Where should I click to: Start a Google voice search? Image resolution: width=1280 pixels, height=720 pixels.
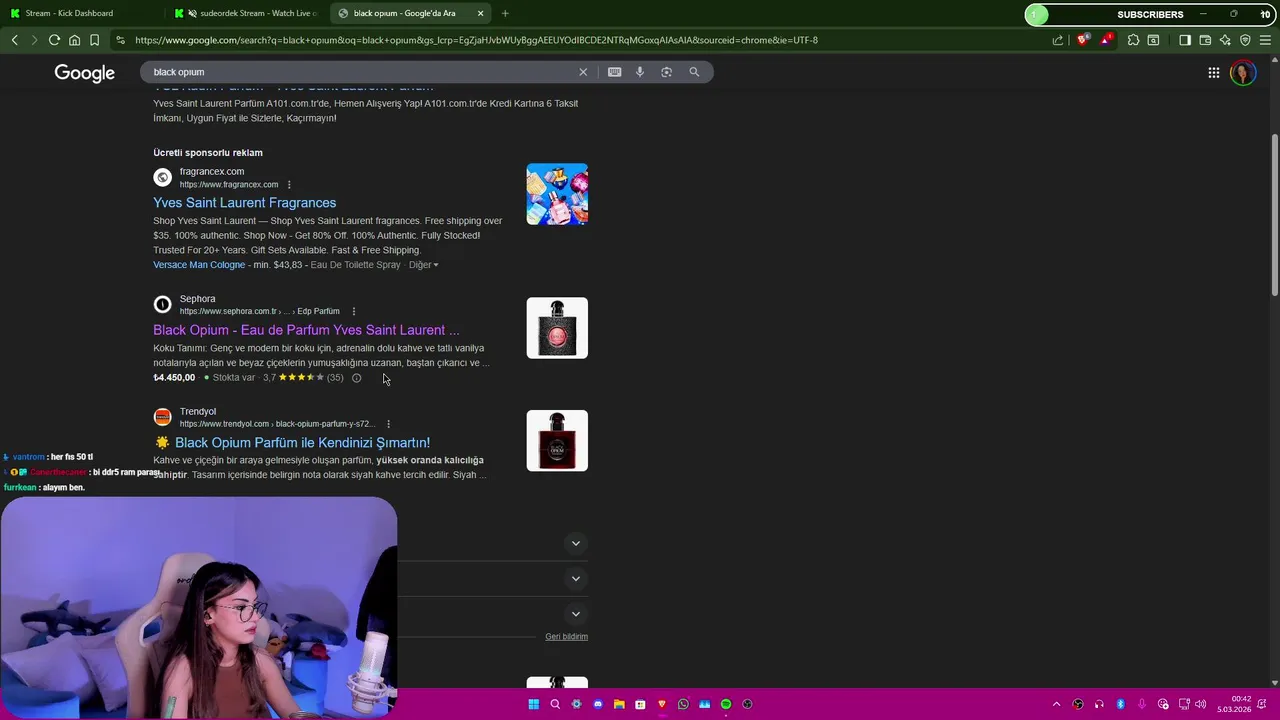tap(640, 72)
